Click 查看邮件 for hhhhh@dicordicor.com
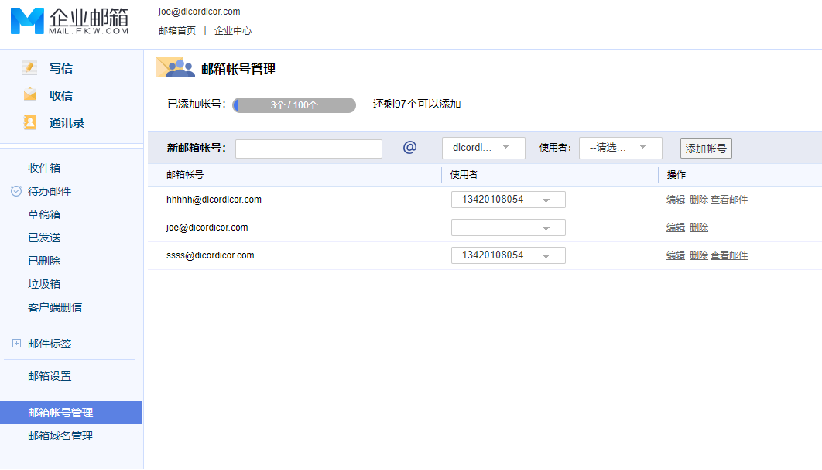The width and height of the screenshot is (822, 470). tap(729, 200)
